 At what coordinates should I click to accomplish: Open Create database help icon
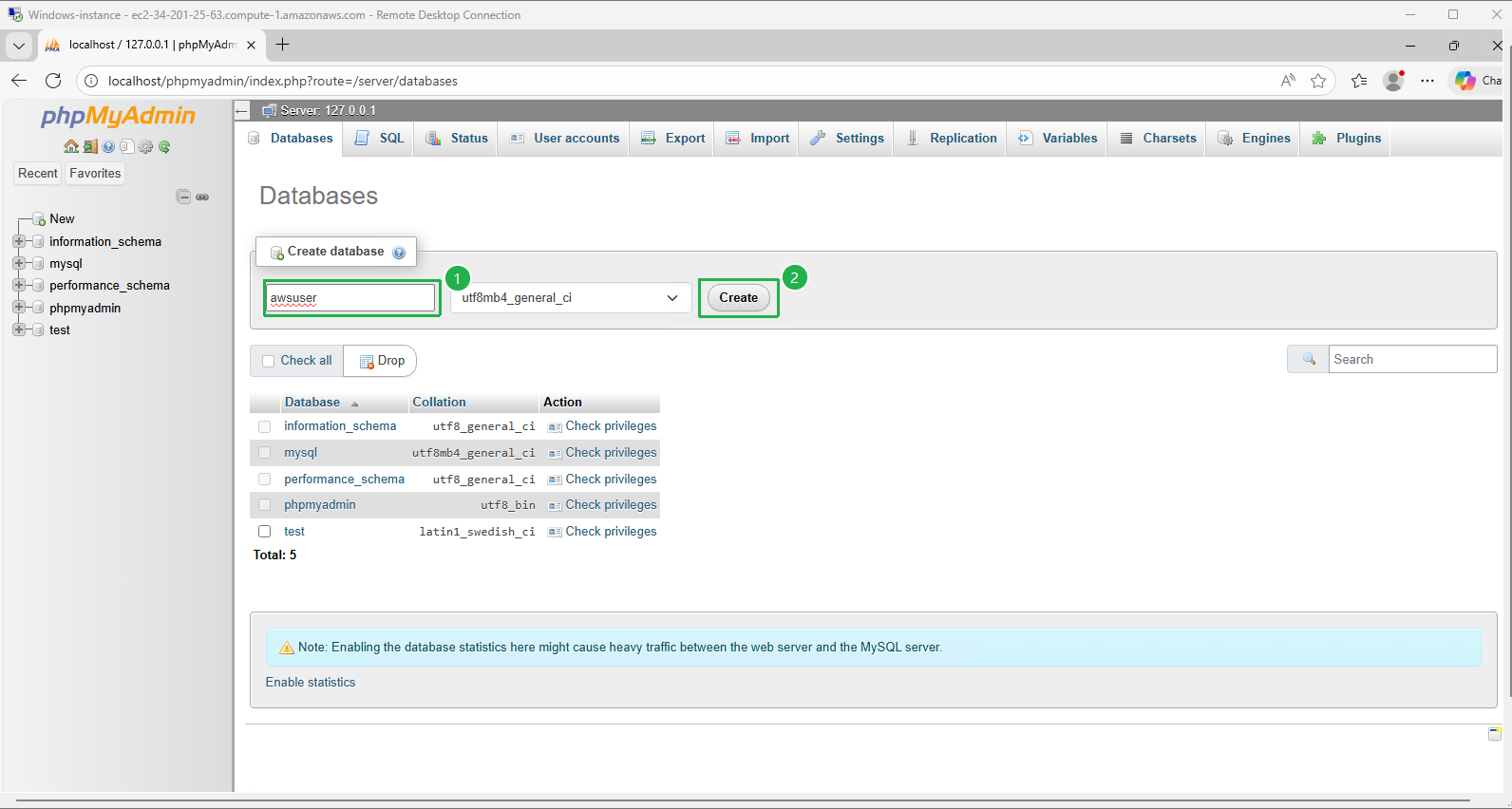(399, 253)
